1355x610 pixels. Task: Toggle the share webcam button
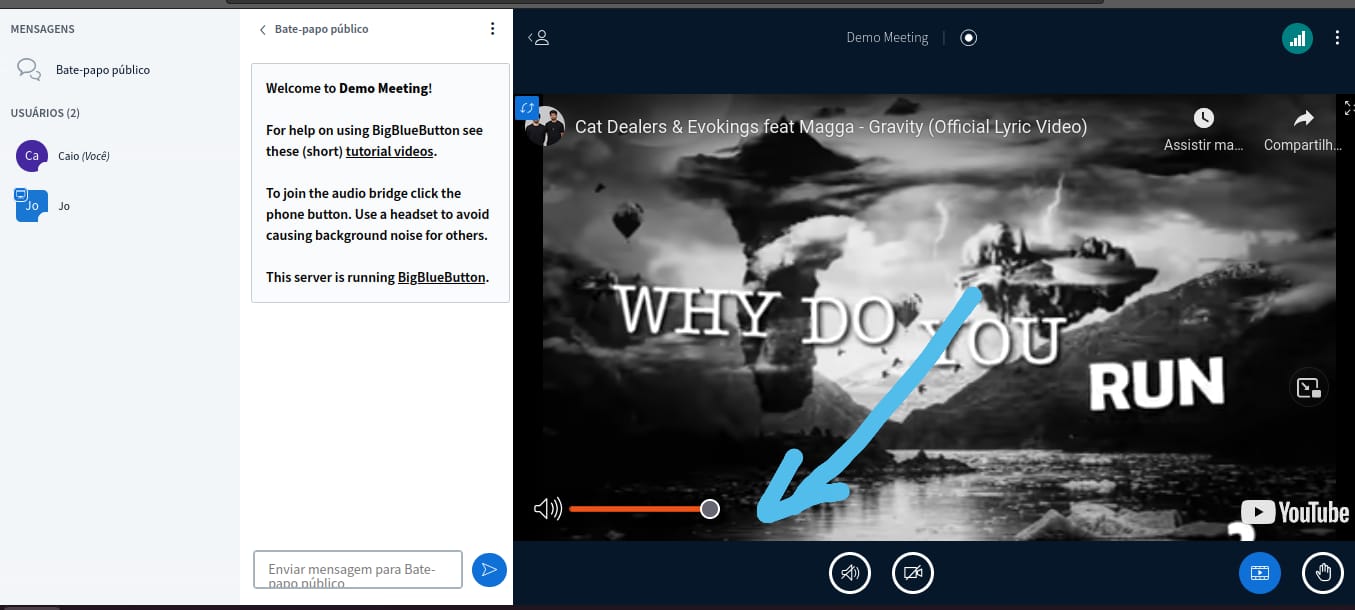click(912, 573)
